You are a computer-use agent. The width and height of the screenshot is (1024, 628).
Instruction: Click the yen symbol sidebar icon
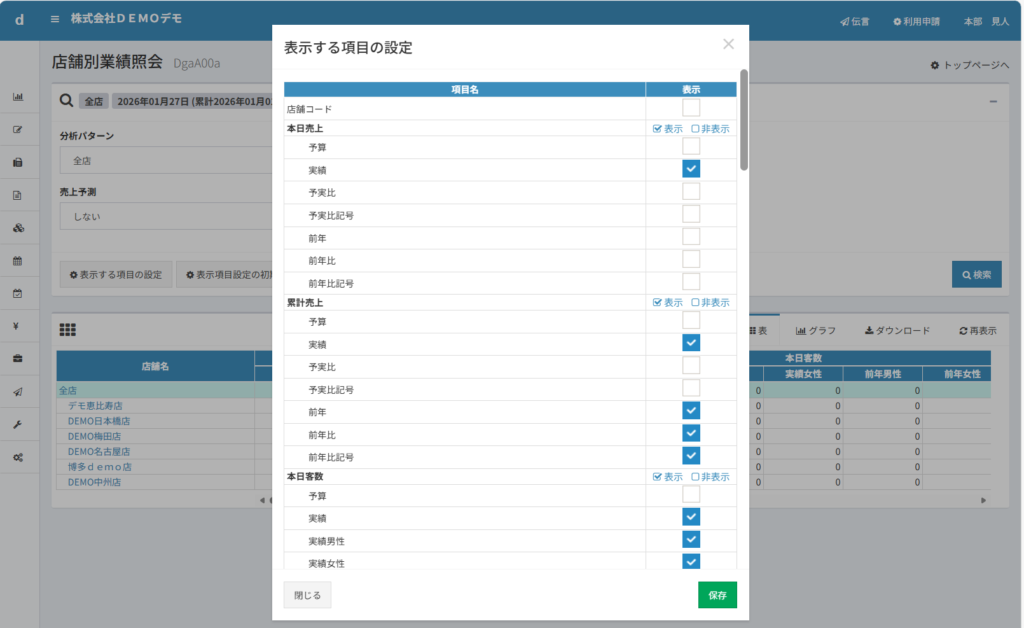(18, 326)
